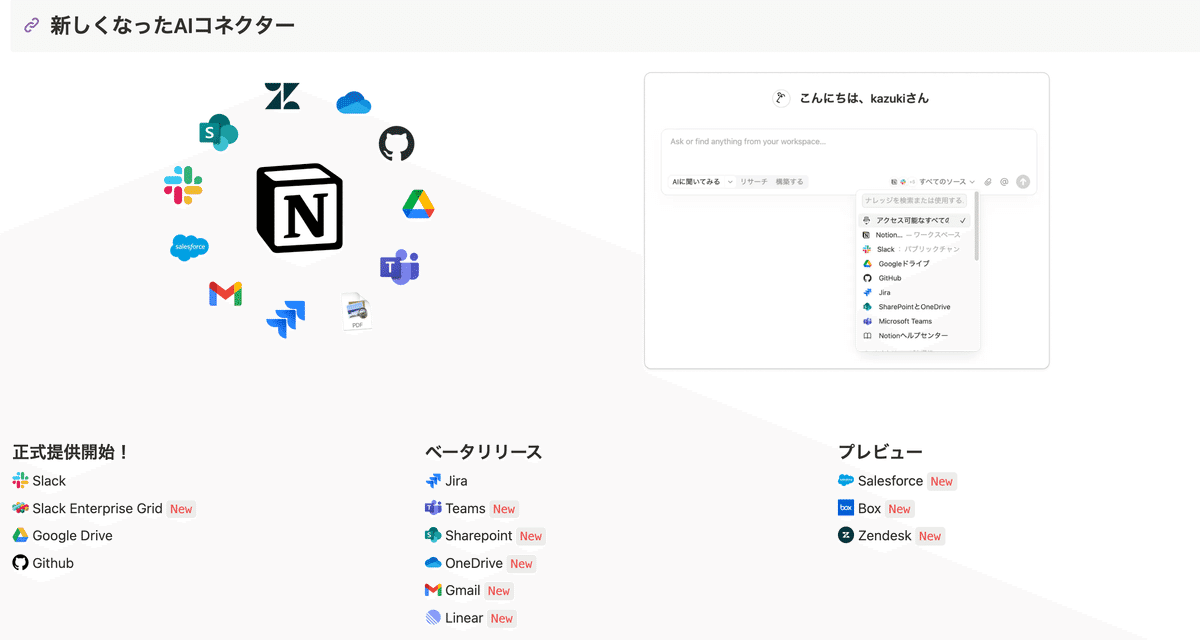This screenshot has width=1200, height=640.
Task: Open the すべてのソース dropdown
Action: coord(946,182)
